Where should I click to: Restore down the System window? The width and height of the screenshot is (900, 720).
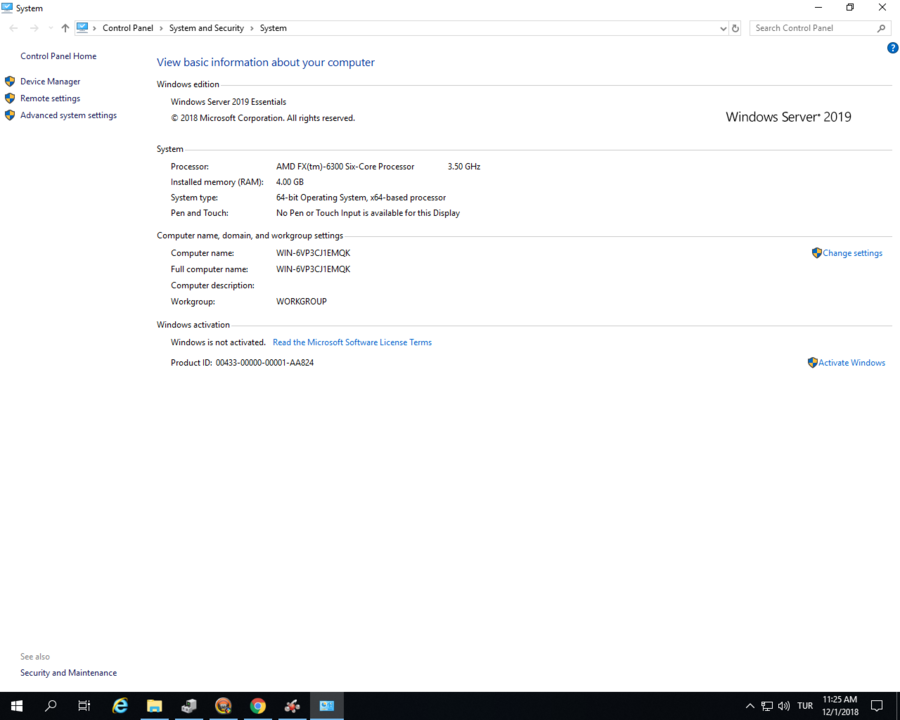pos(850,7)
